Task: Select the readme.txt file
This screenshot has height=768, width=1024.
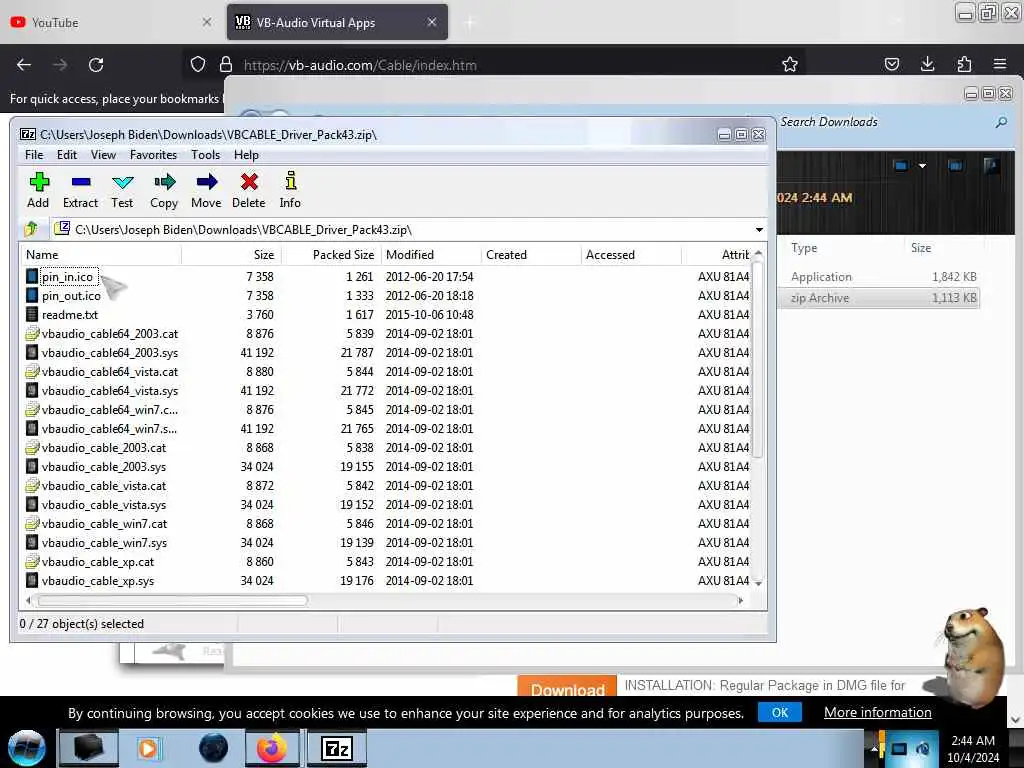Action: pyautogui.click(x=69, y=315)
